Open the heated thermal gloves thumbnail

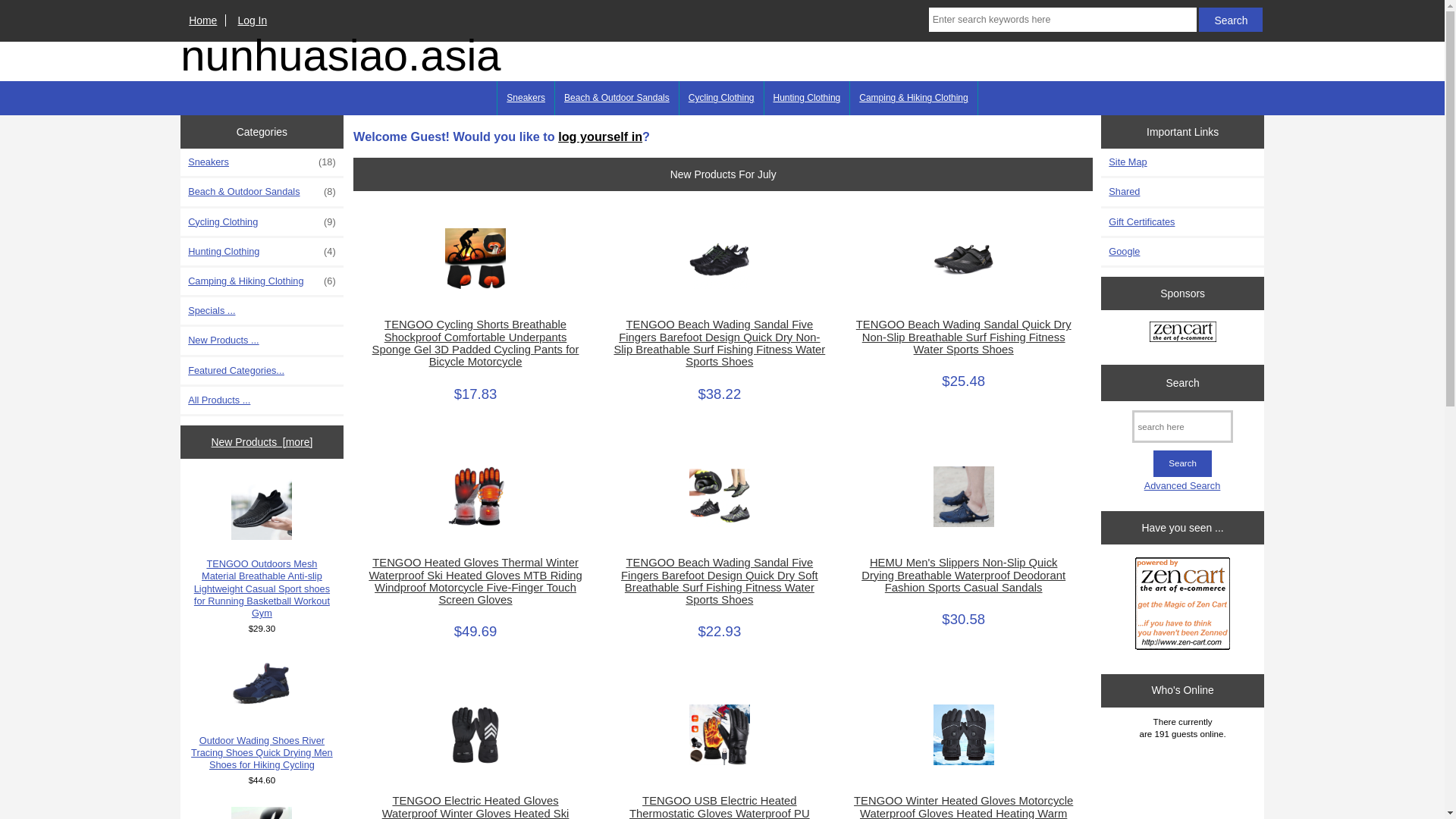[475, 497]
